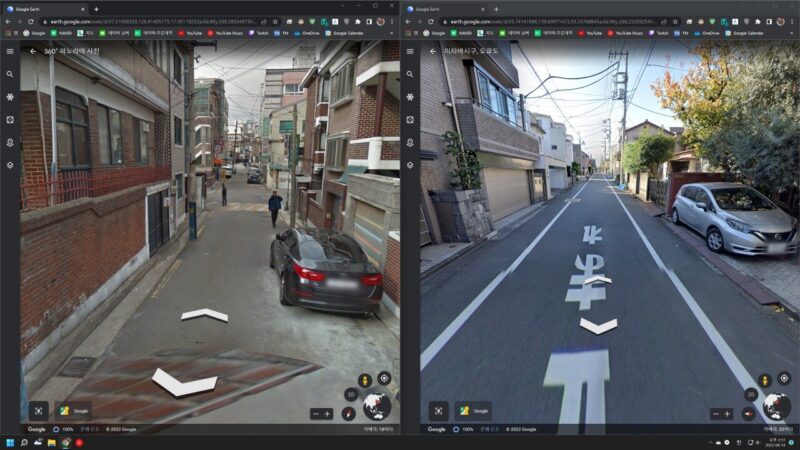Viewport: 800px width, 450px height.
Task: Open Voyager ship wheel in left sidebar
Action: [x=10, y=97]
